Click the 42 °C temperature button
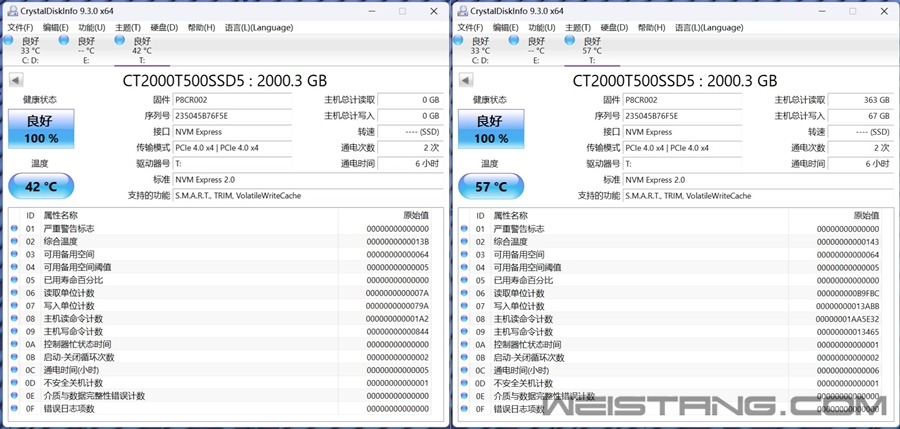The height and width of the screenshot is (429, 900). coord(41,186)
